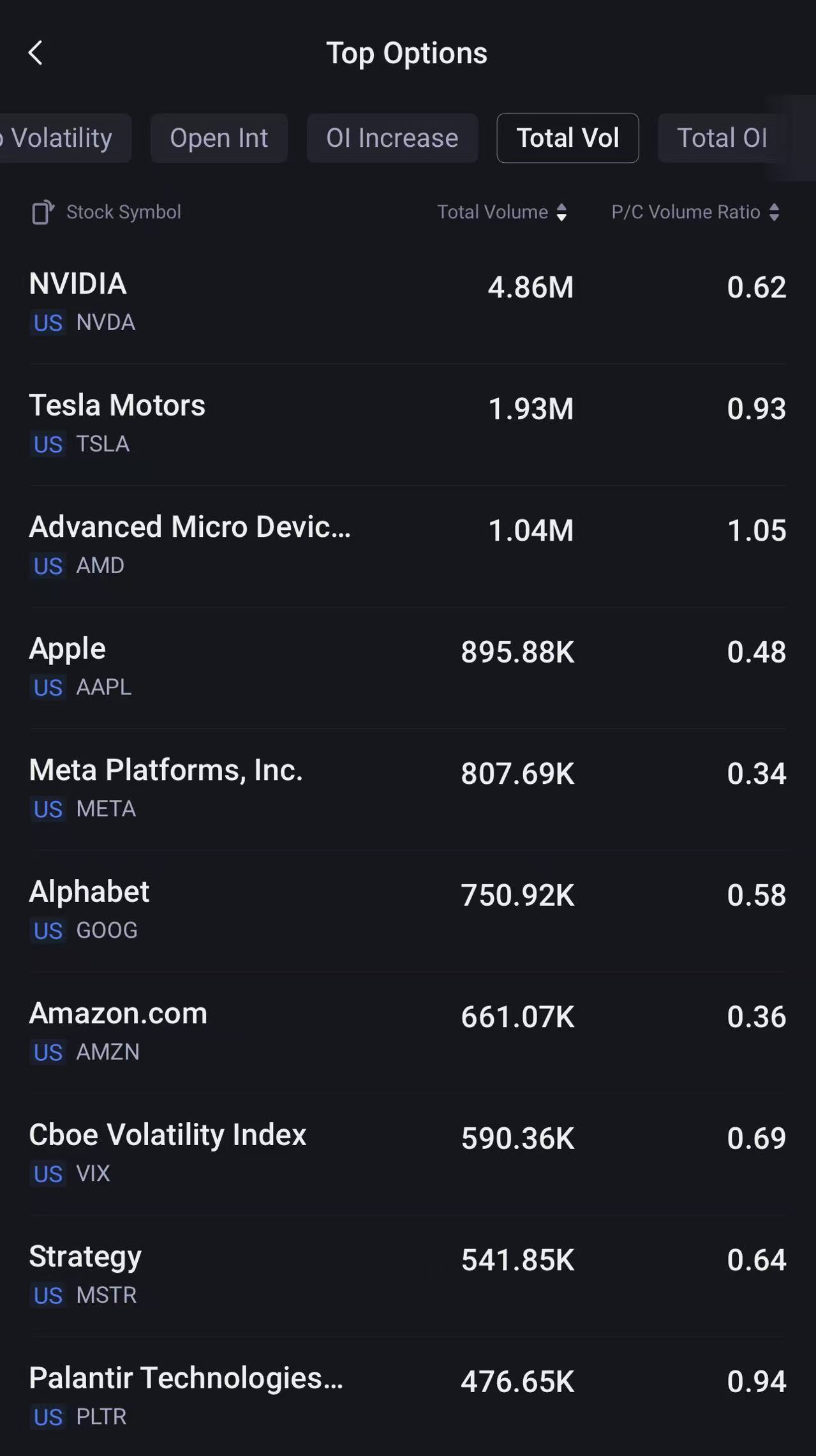Sort by Total Volume arrows
Image resolution: width=816 pixels, height=1456 pixels.
[561, 212]
